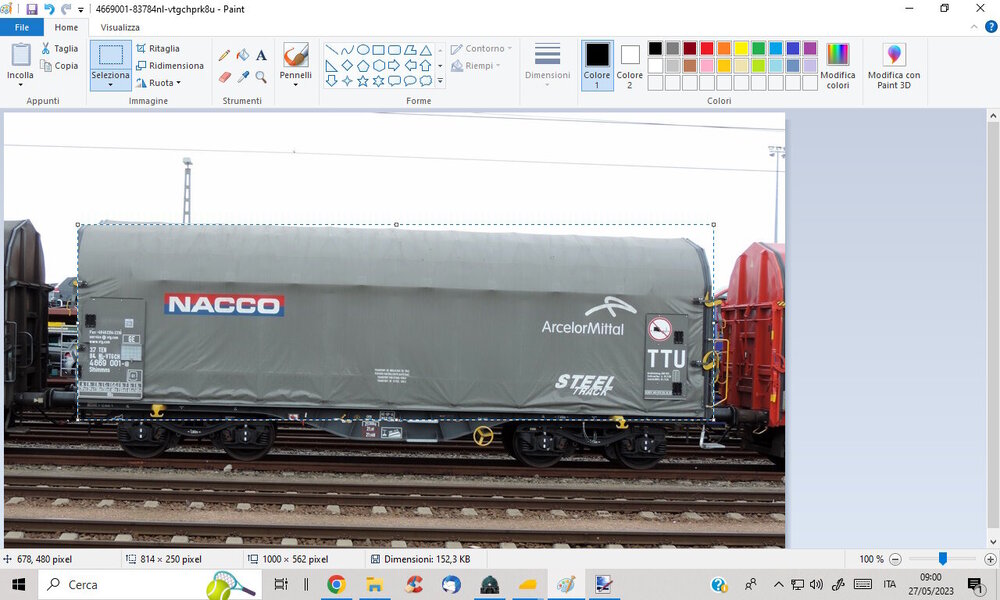The image size is (1000, 600).
Task: Open Modifica colori dialog
Action: tap(837, 66)
